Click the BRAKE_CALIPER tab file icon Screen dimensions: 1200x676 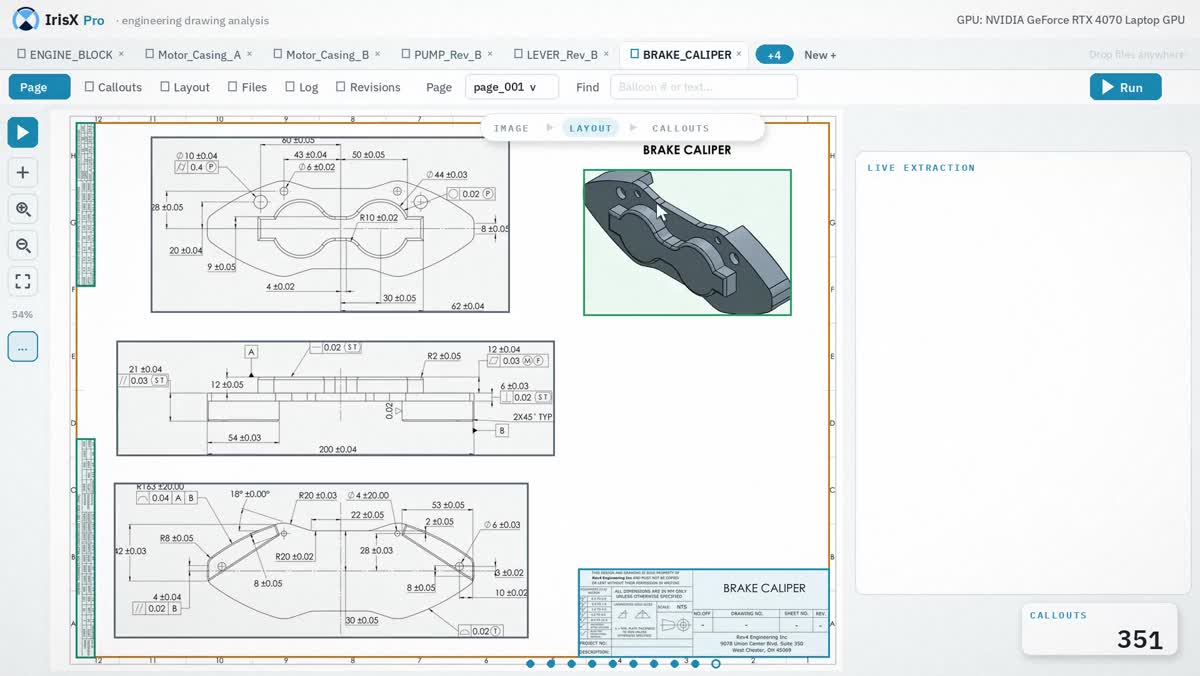tap(634, 55)
